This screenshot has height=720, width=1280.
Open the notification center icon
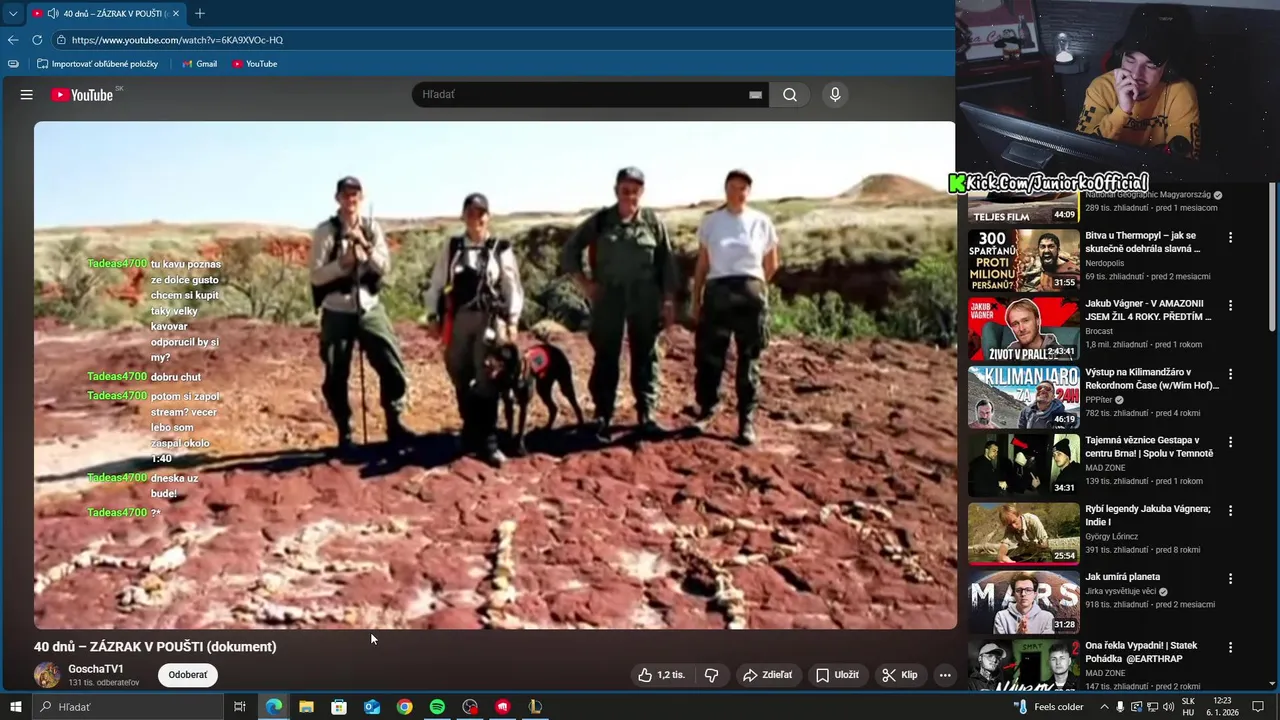click(1258, 707)
